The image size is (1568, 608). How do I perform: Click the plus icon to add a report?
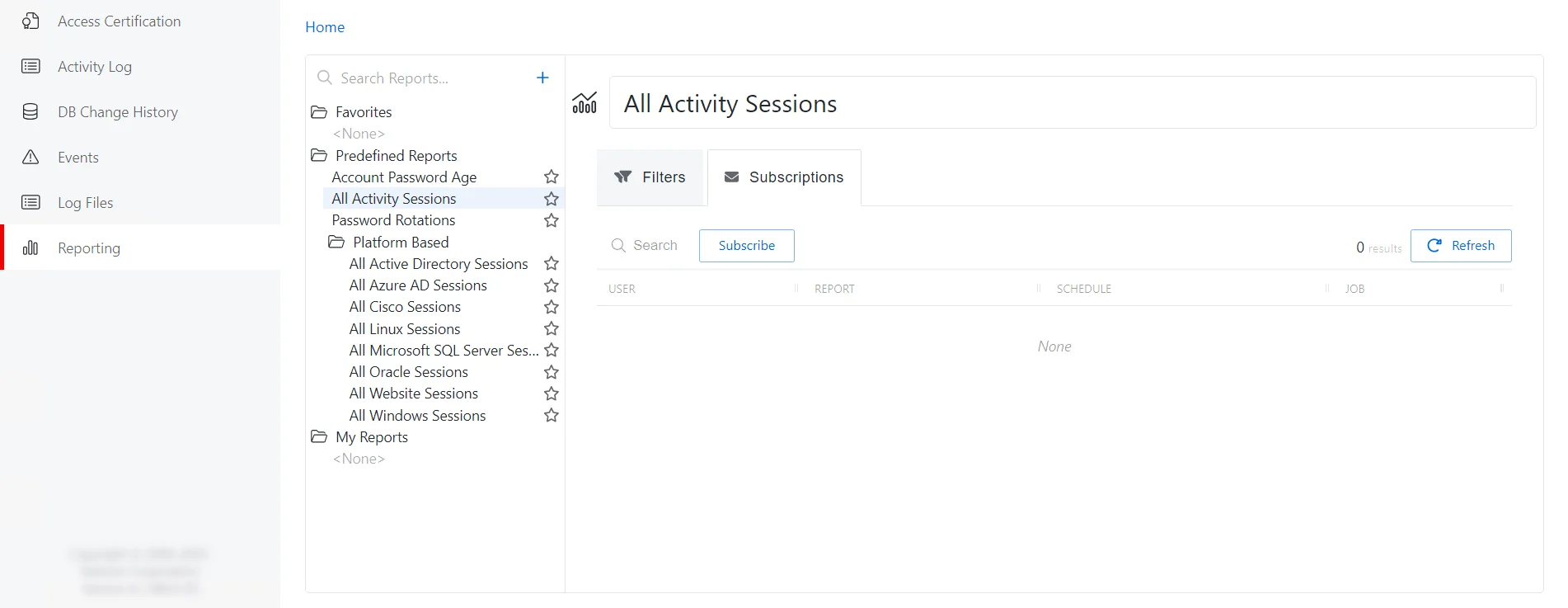(542, 78)
